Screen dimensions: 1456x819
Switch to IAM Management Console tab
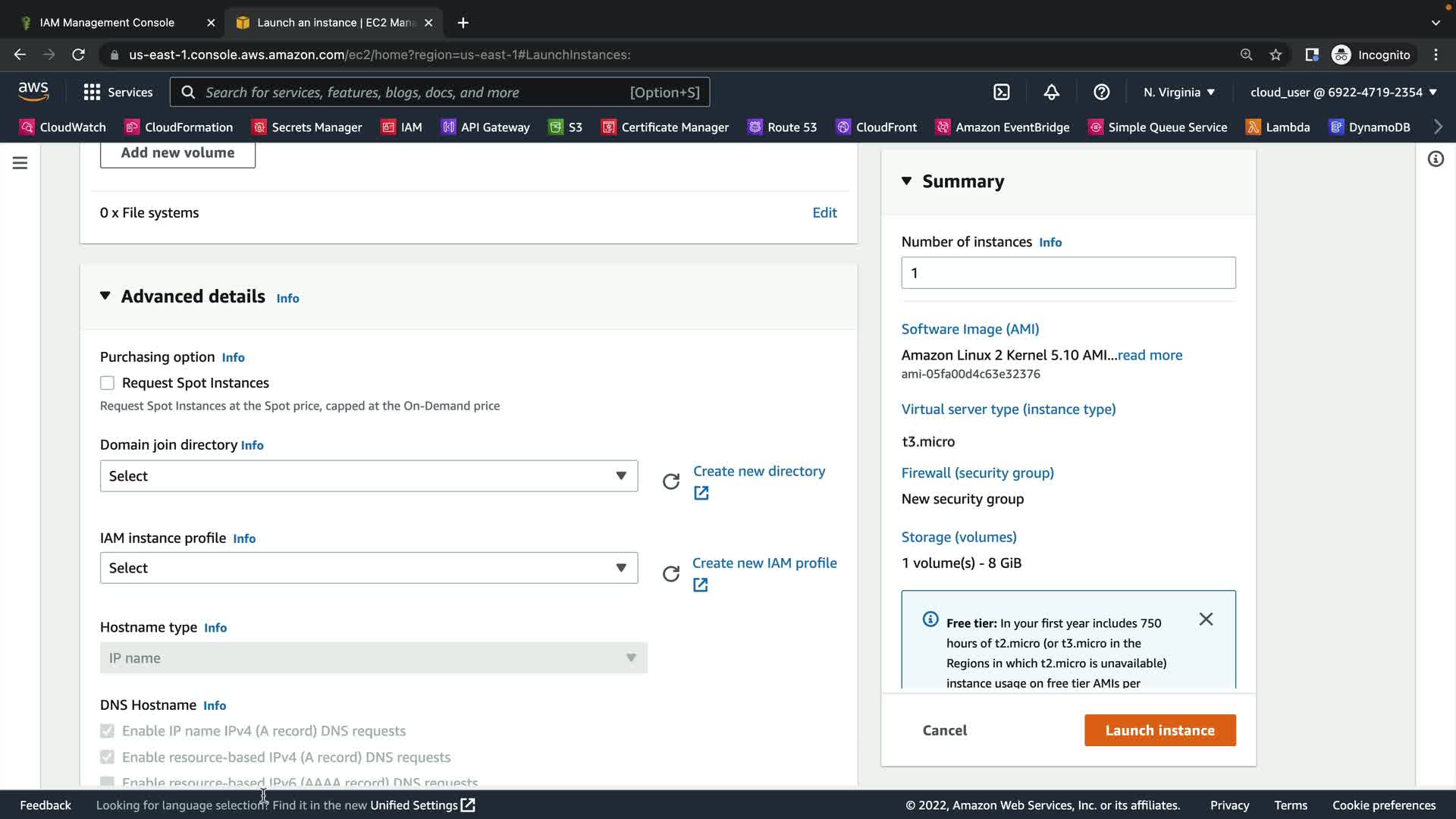coord(107,23)
